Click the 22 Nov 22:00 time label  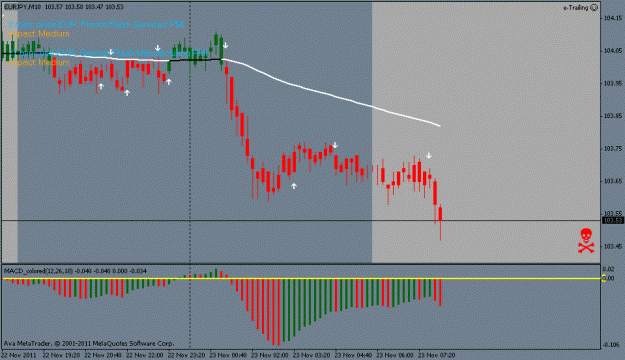[144, 355]
